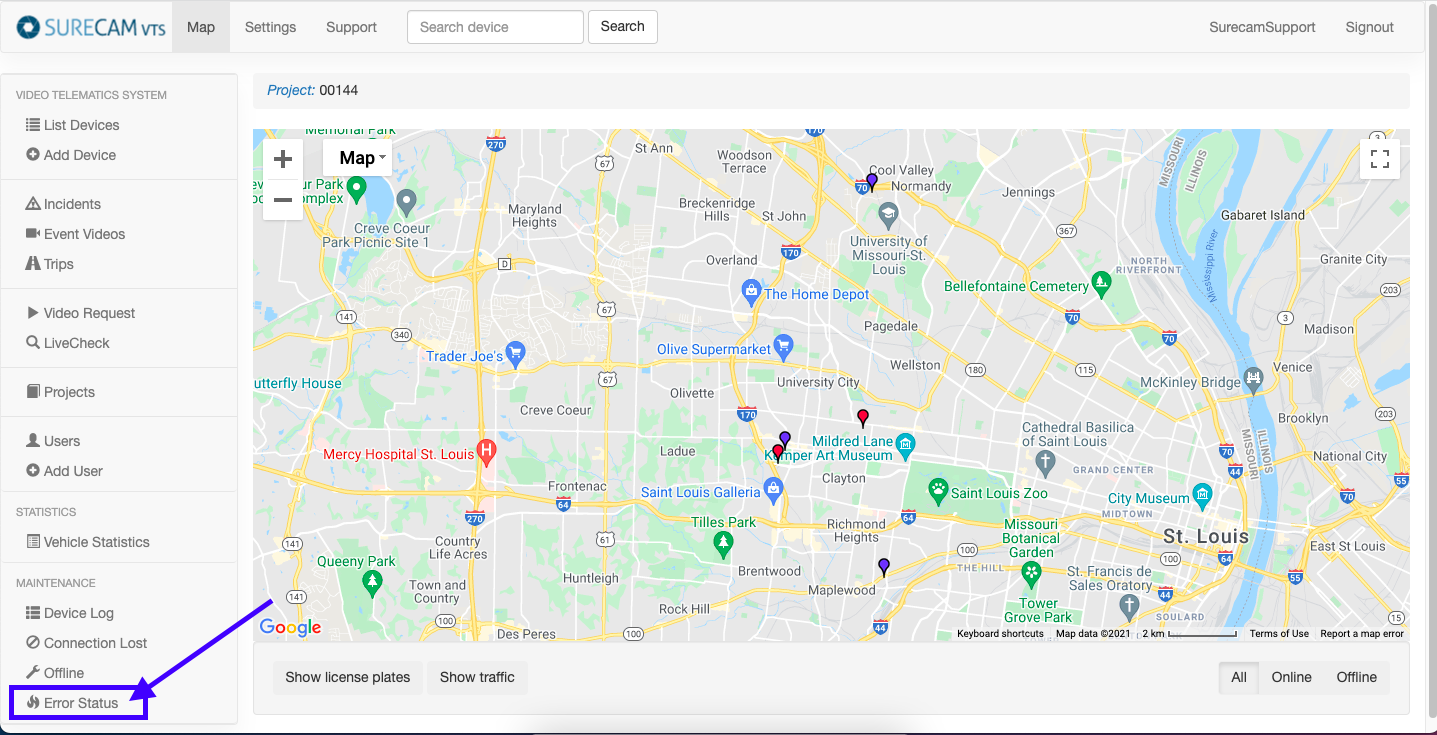The width and height of the screenshot is (1437, 735).
Task: Focus the Search device field
Action: click(495, 27)
